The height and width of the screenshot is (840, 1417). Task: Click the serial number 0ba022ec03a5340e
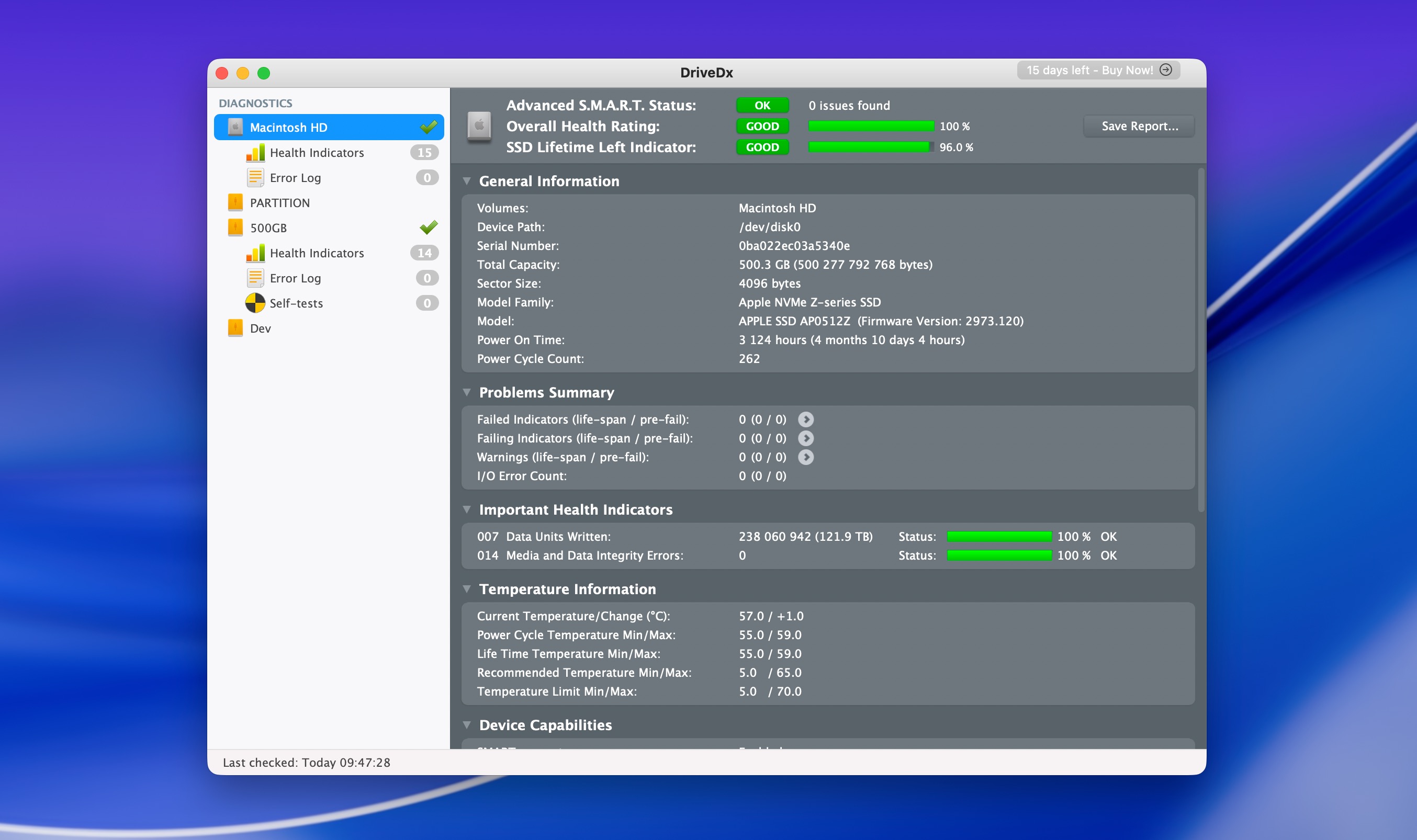tap(794, 246)
